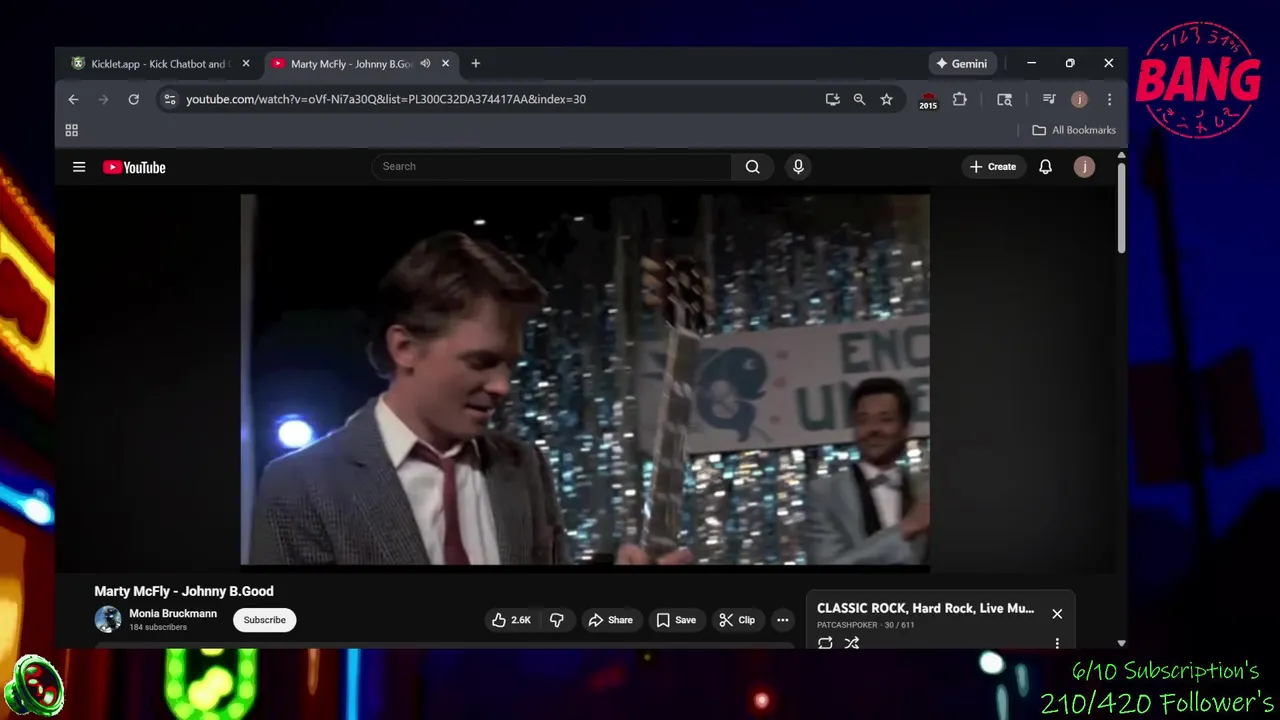The image size is (1280, 720).
Task: Click the YouTube search magnifier button
Action: coord(753,167)
